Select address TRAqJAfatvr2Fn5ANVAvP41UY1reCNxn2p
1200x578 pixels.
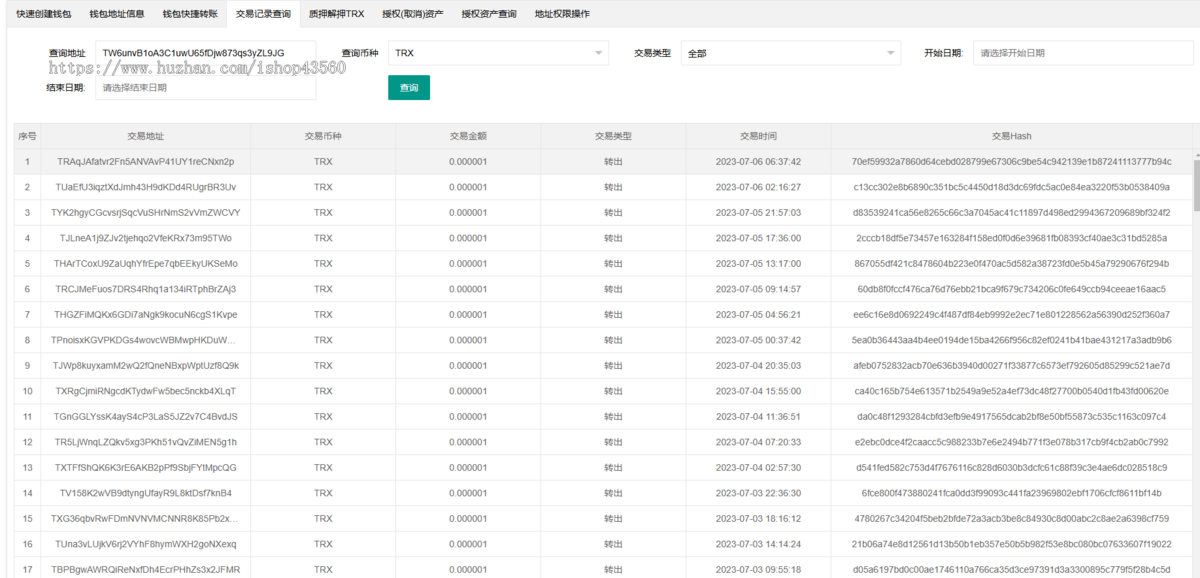pos(146,161)
